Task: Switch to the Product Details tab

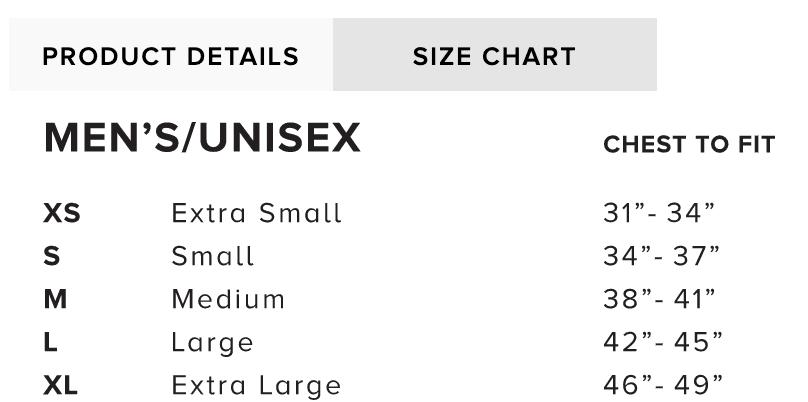Action: (170, 56)
